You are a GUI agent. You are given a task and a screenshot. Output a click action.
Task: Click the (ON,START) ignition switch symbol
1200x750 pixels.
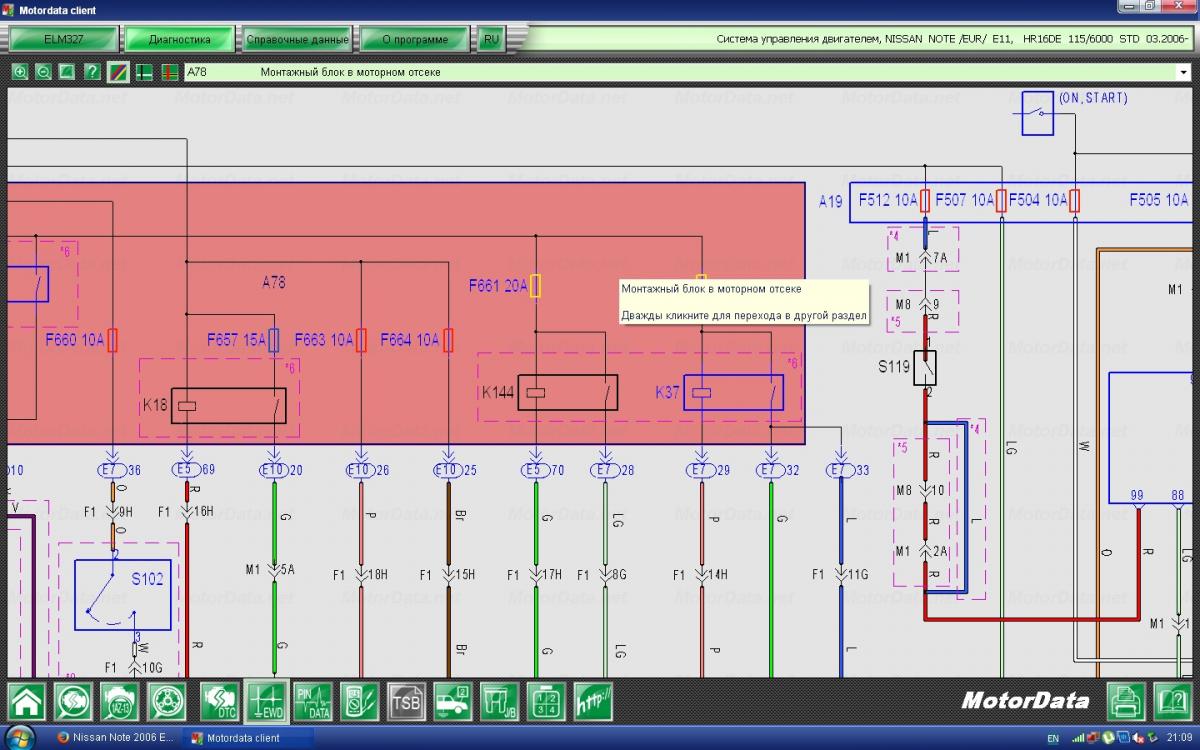pos(1037,113)
